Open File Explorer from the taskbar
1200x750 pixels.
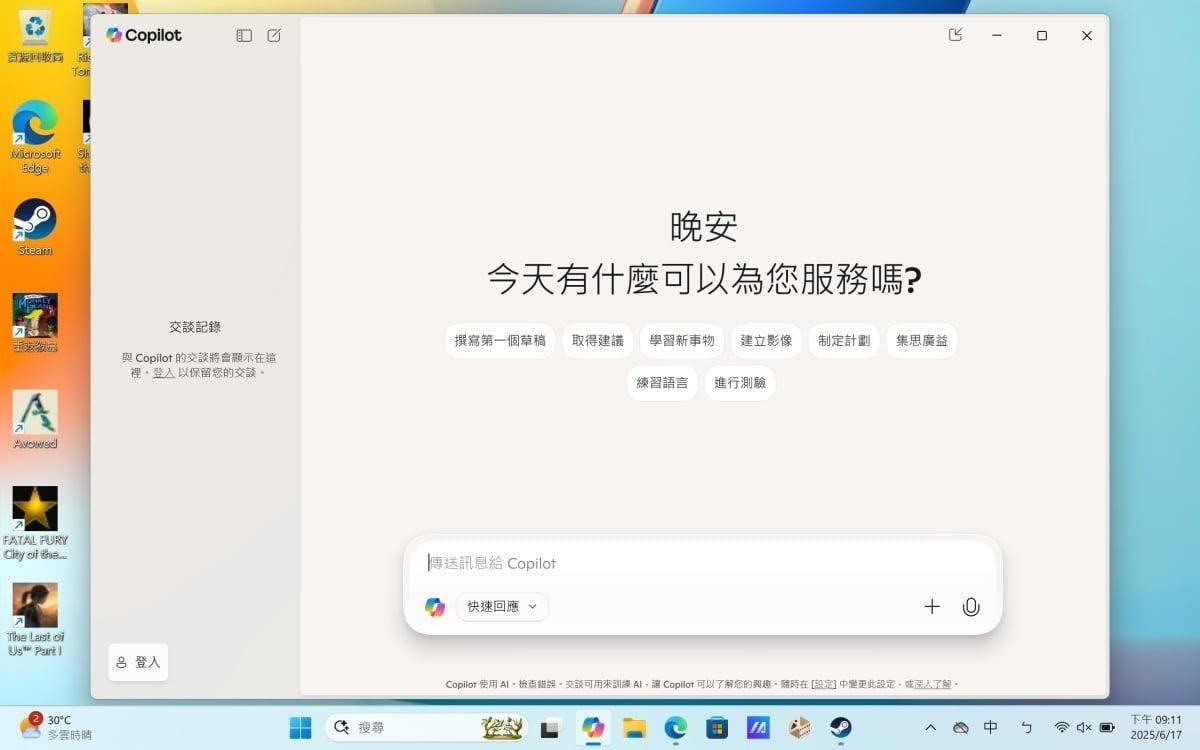coord(634,728)
